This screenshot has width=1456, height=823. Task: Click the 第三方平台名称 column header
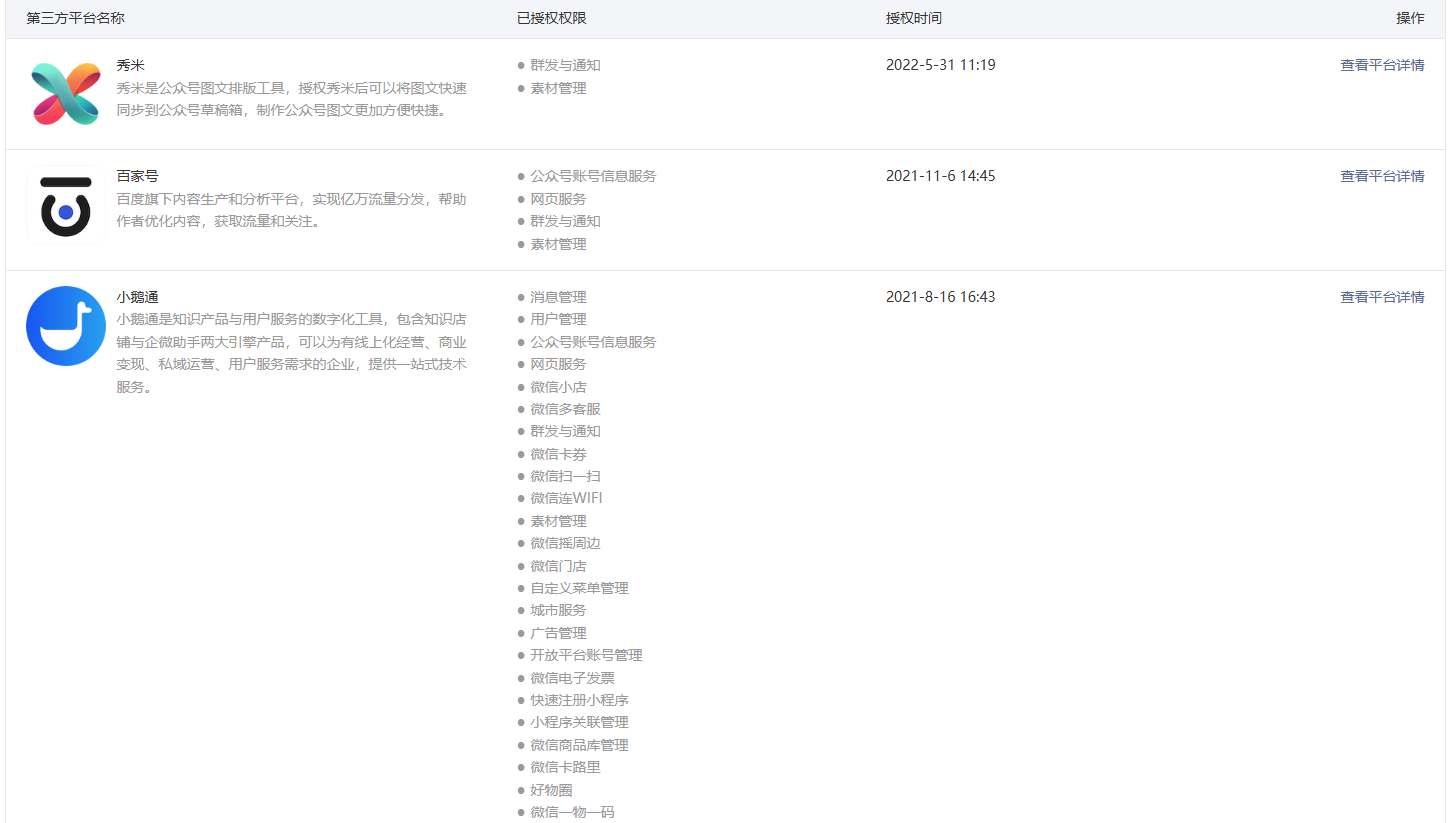(76, 18)
